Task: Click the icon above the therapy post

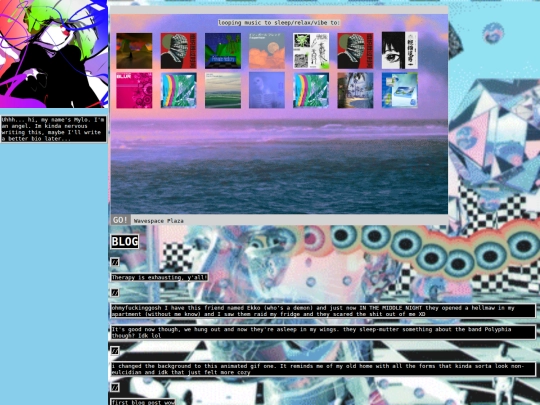Action: pyautogui.click(x=115, y=262)
